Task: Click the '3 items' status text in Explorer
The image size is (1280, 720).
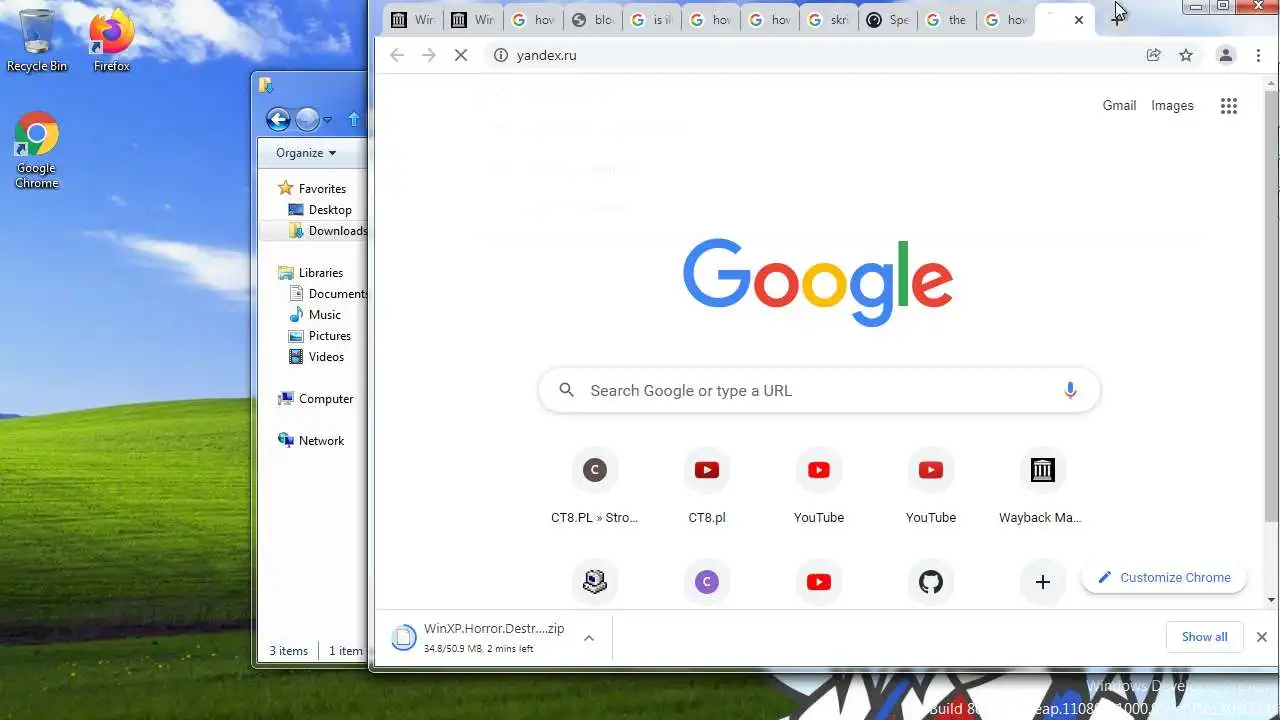Action: click(x=289, y=651)
